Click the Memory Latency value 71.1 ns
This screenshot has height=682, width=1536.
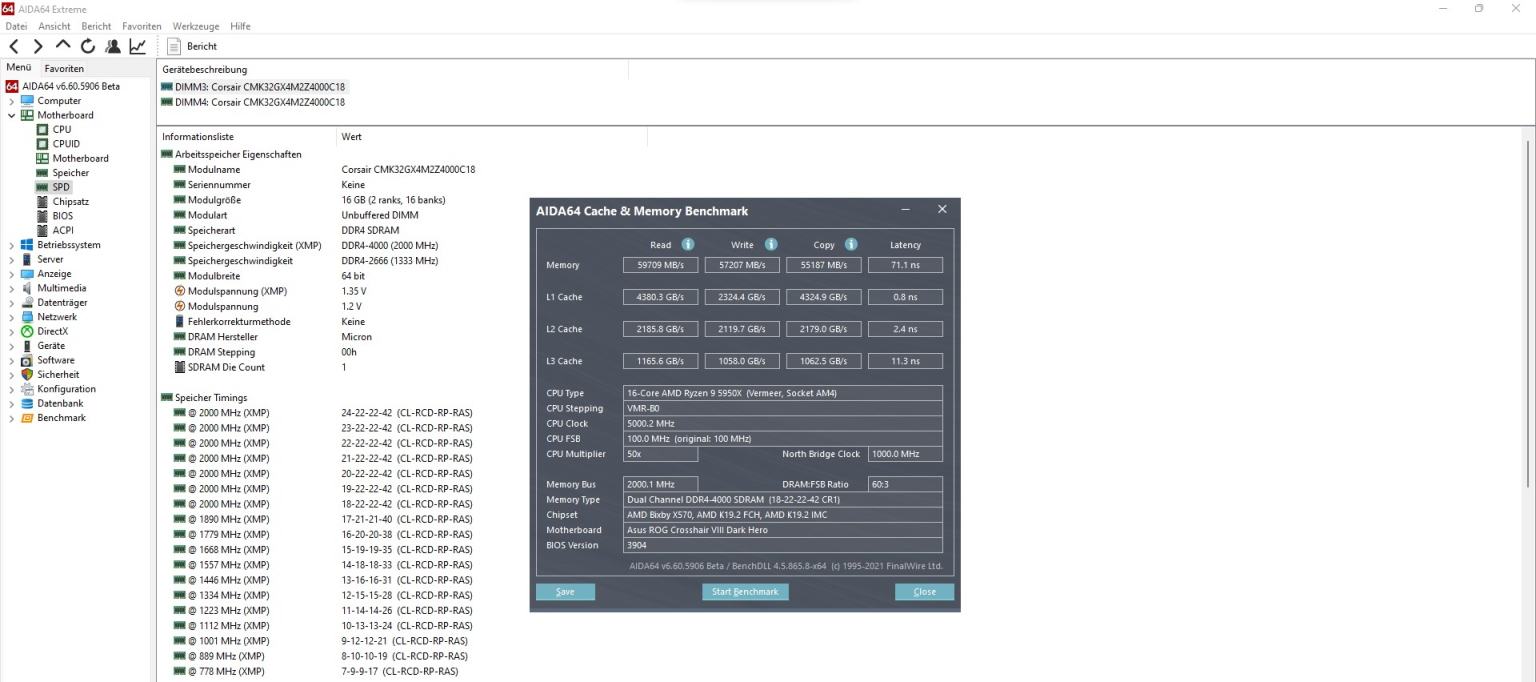pos(905,265)
